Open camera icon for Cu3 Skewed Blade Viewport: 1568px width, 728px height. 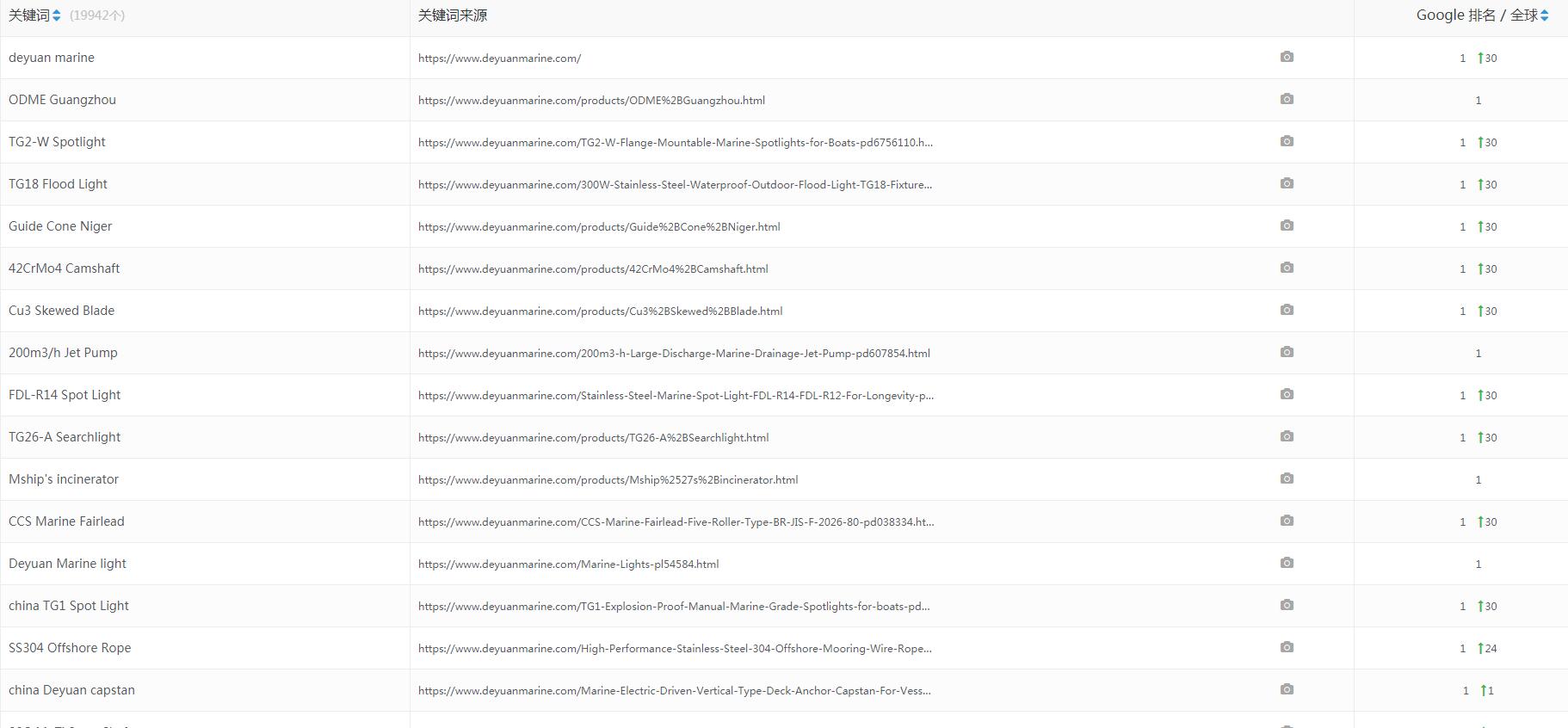click(x=1287, y=310)
